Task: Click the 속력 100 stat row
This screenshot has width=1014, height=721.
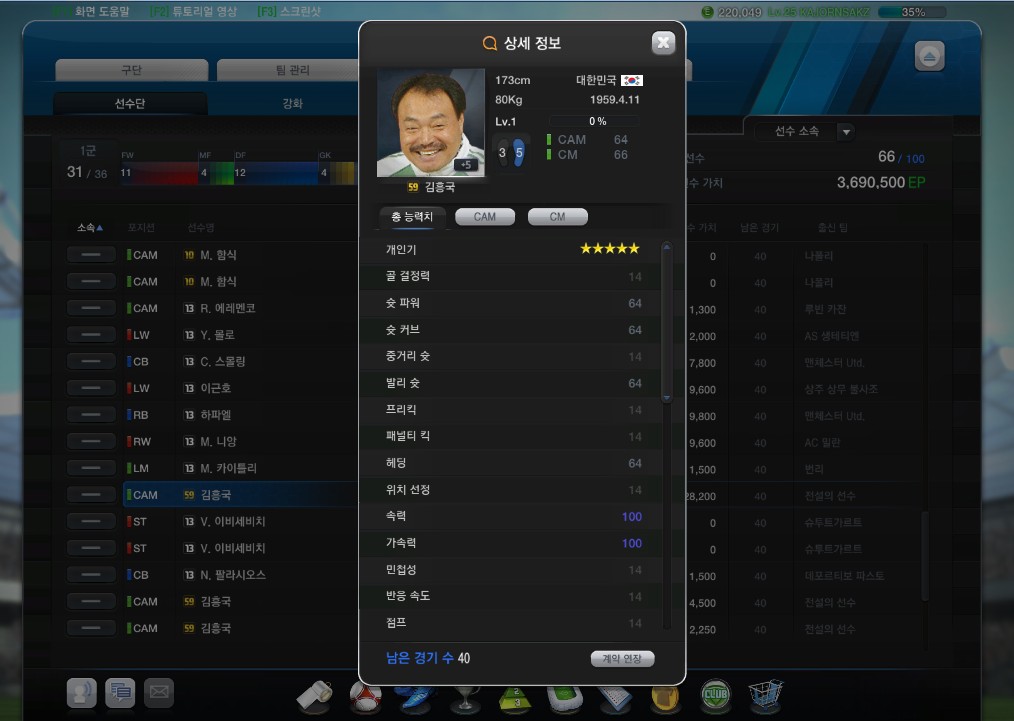Action: coord(513,517)
